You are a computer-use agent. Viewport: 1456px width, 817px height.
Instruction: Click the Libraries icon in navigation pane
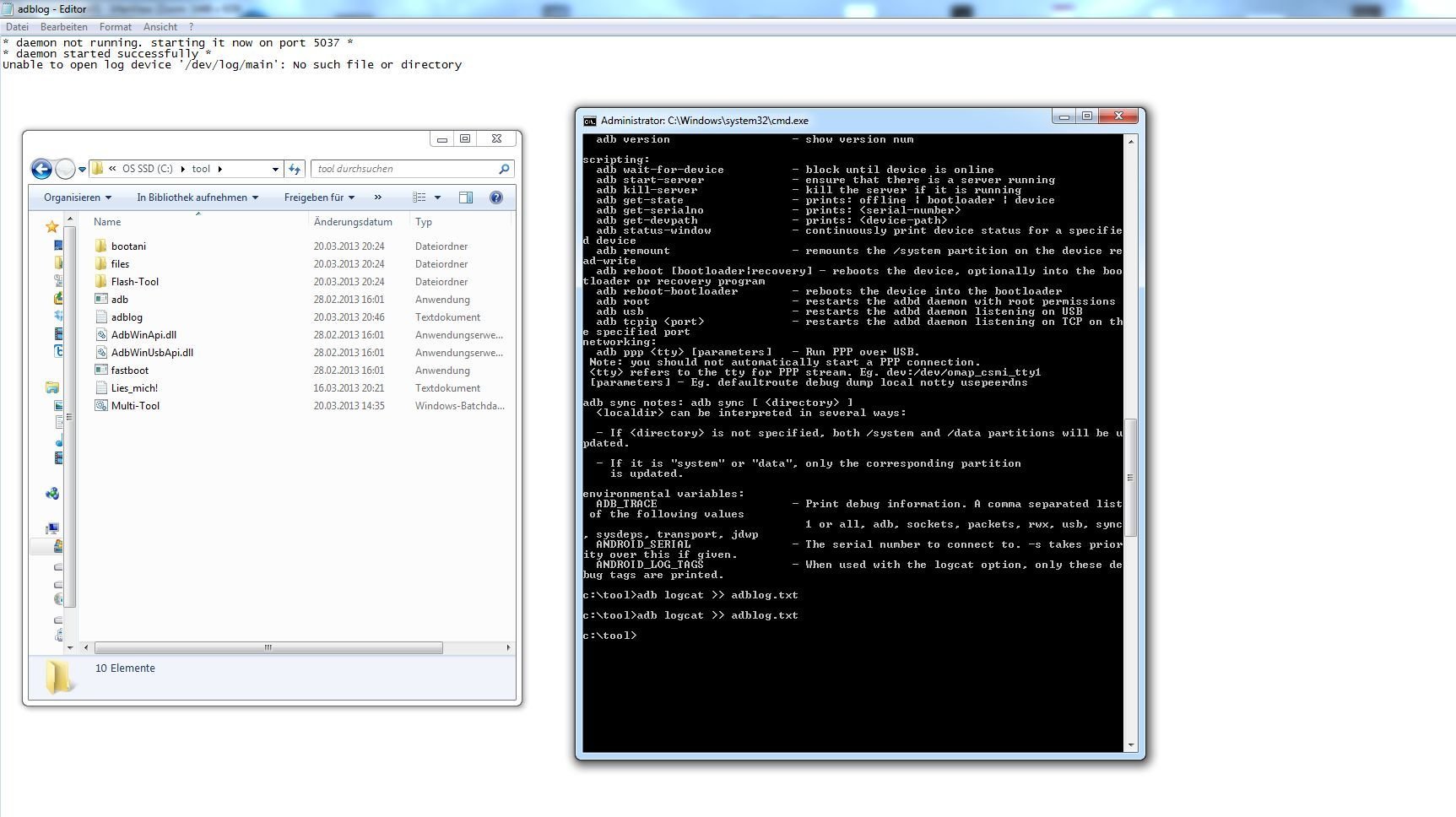pyautogui.click(x=52, y=387)
